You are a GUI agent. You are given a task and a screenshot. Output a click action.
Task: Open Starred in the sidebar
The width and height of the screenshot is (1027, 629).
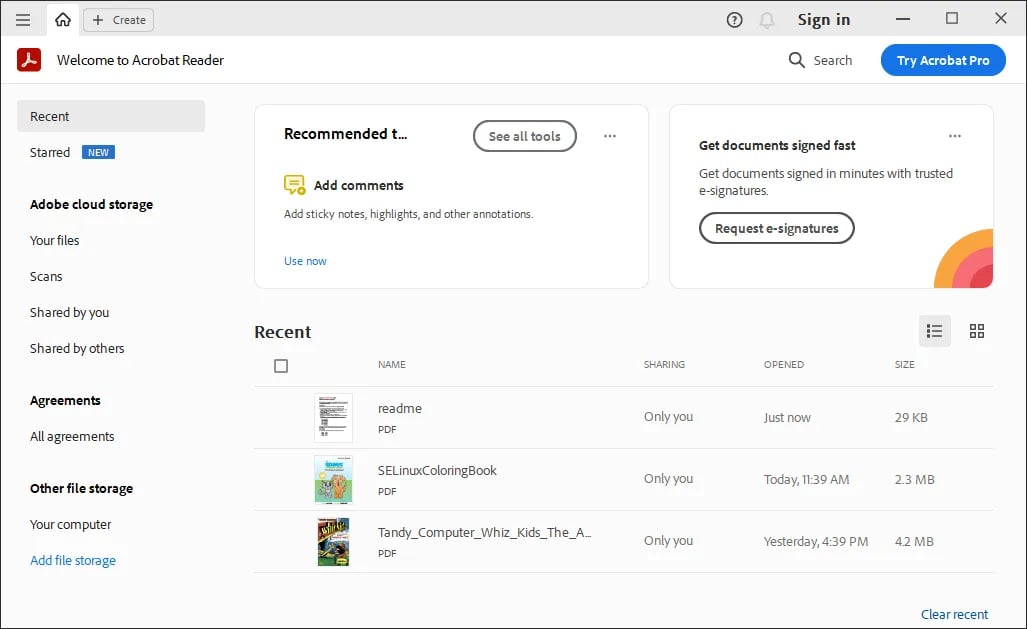pyautogui.click(x=50, y=152)
